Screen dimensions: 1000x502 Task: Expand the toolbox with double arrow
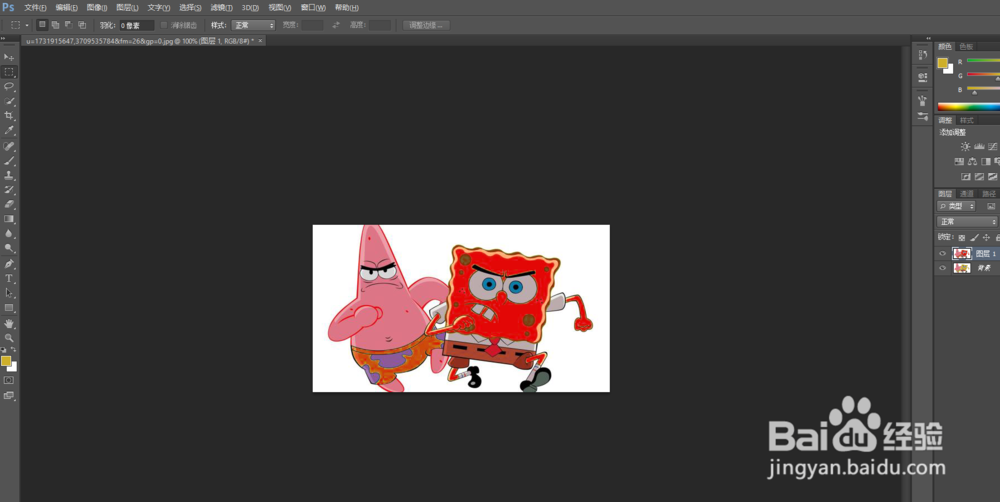click(3, 38)
